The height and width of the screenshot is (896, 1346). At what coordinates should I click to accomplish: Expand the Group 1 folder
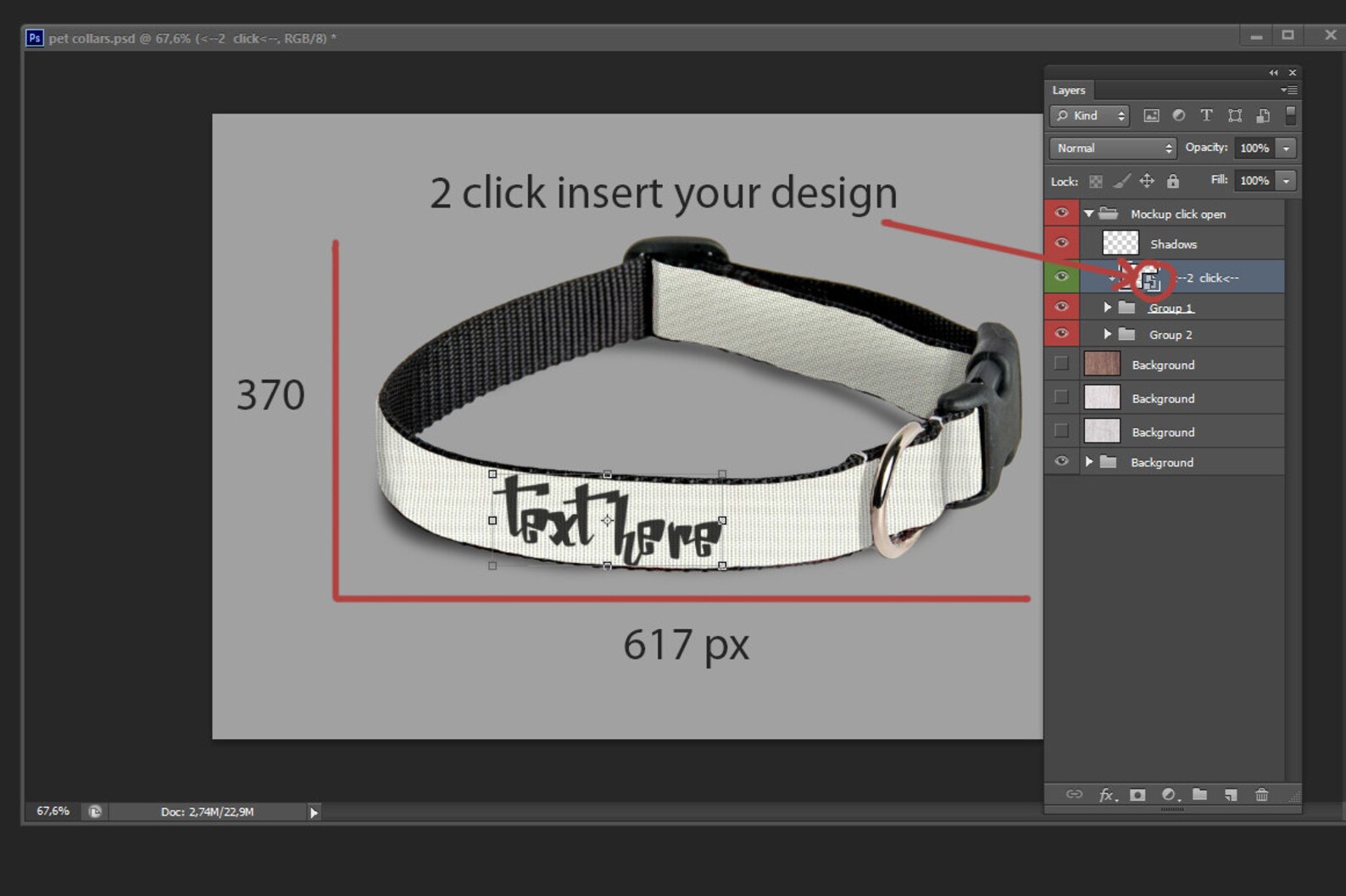pyautogui.click(x=1107, y=308)
